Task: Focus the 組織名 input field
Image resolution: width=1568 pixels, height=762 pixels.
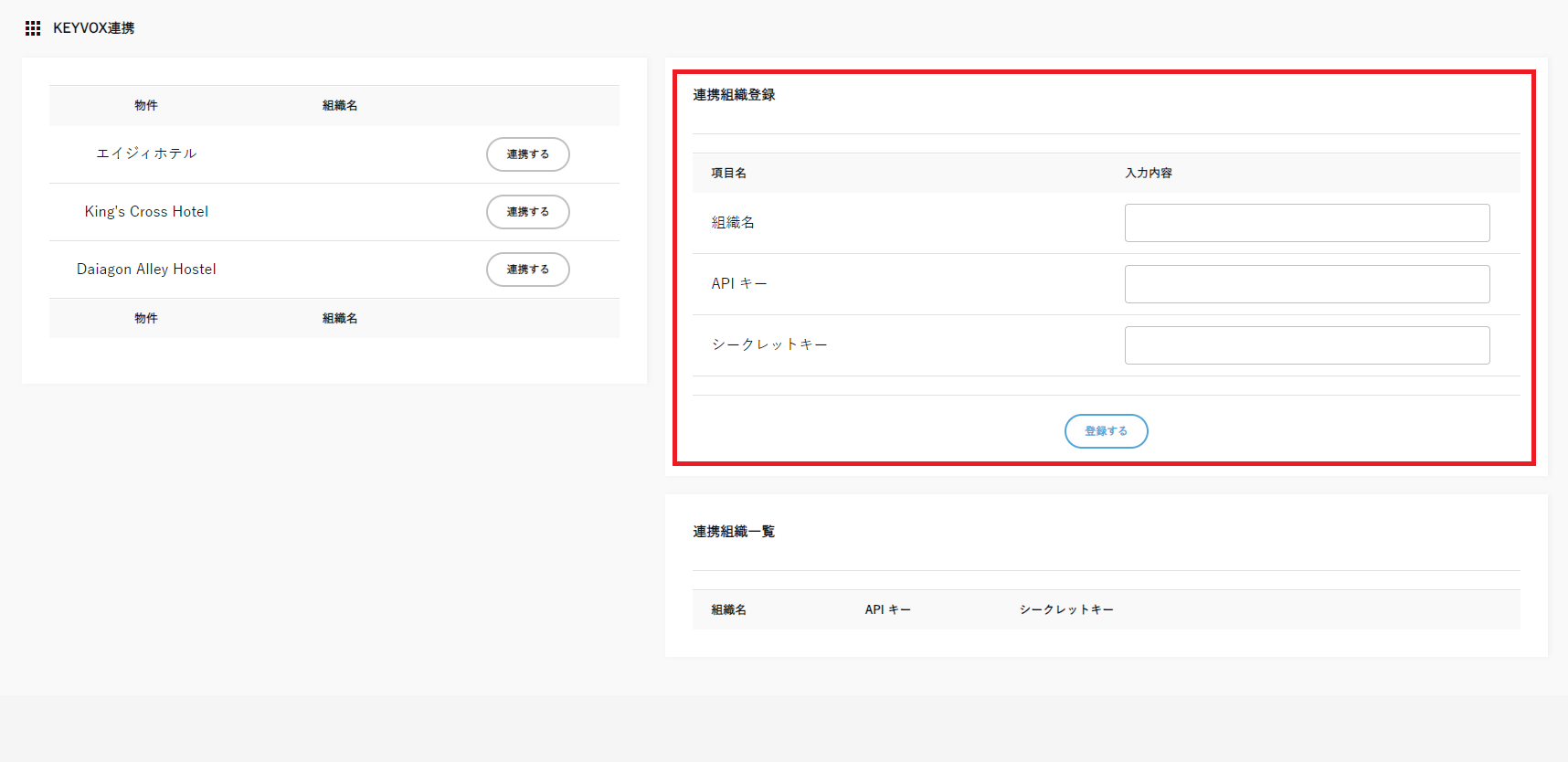Action: (x=1307, y=223)
